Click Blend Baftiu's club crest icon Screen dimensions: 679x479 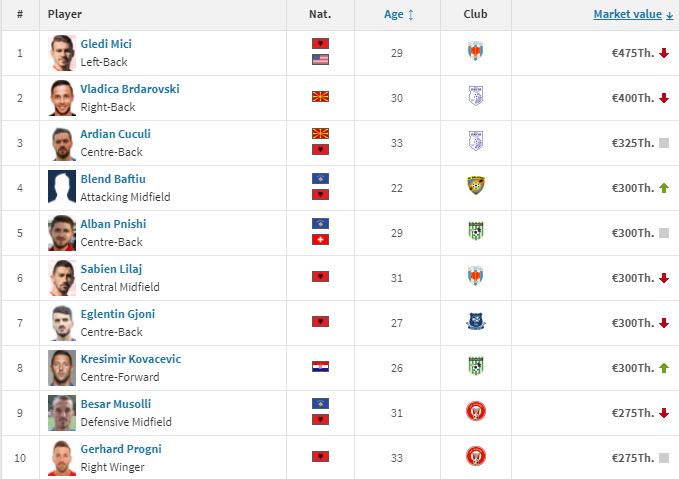click(476, 187)
